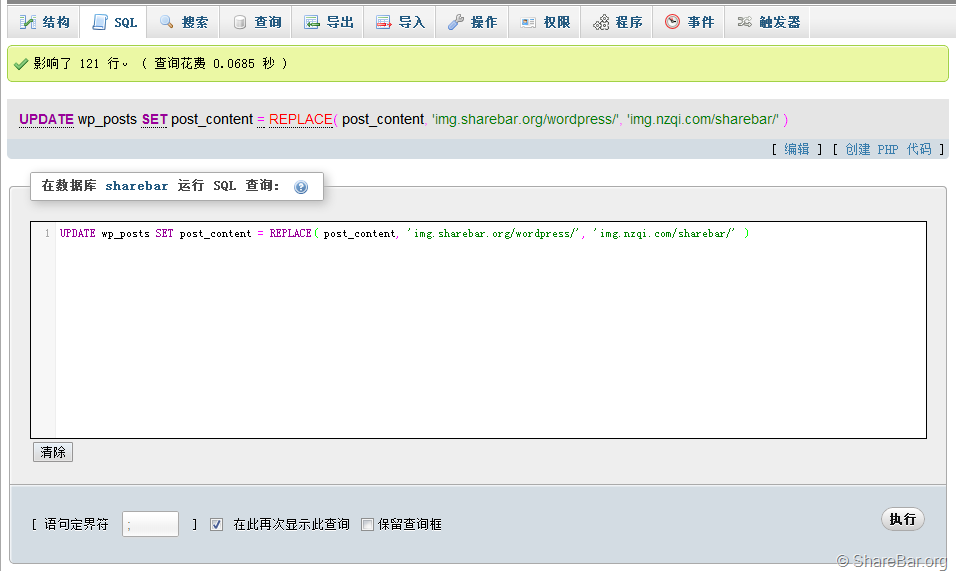
Task: Expand the 影响了 121 行 message arrow
Action: 125,65
